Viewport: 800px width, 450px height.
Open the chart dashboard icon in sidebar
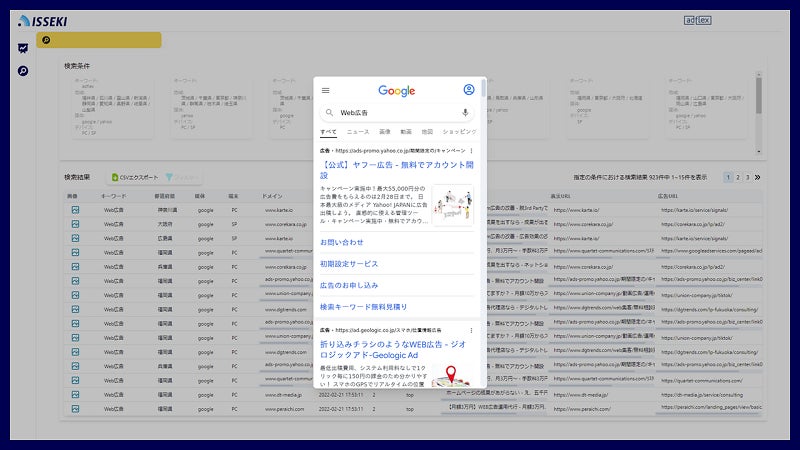pos(23,48)
